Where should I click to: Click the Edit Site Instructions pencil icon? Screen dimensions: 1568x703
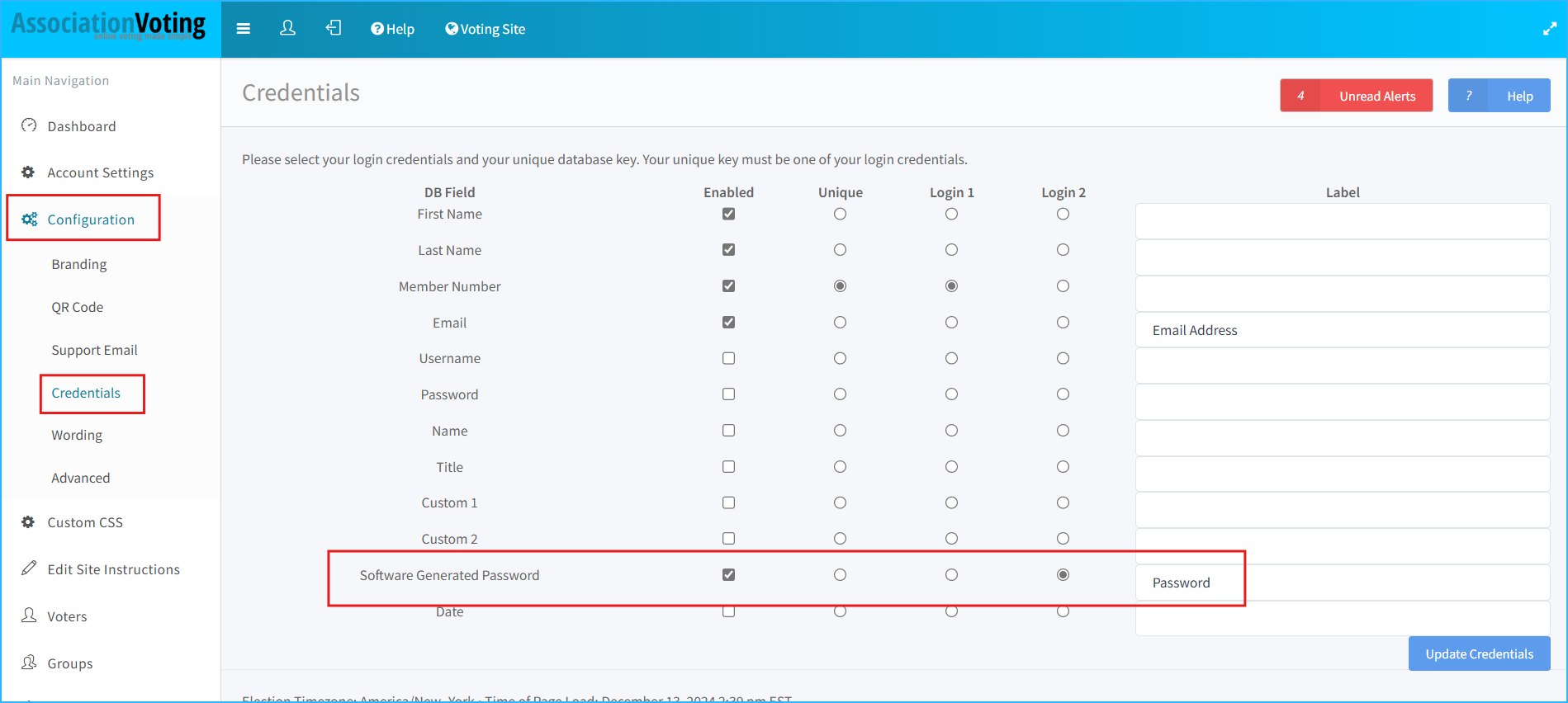[x=29, y=569]
